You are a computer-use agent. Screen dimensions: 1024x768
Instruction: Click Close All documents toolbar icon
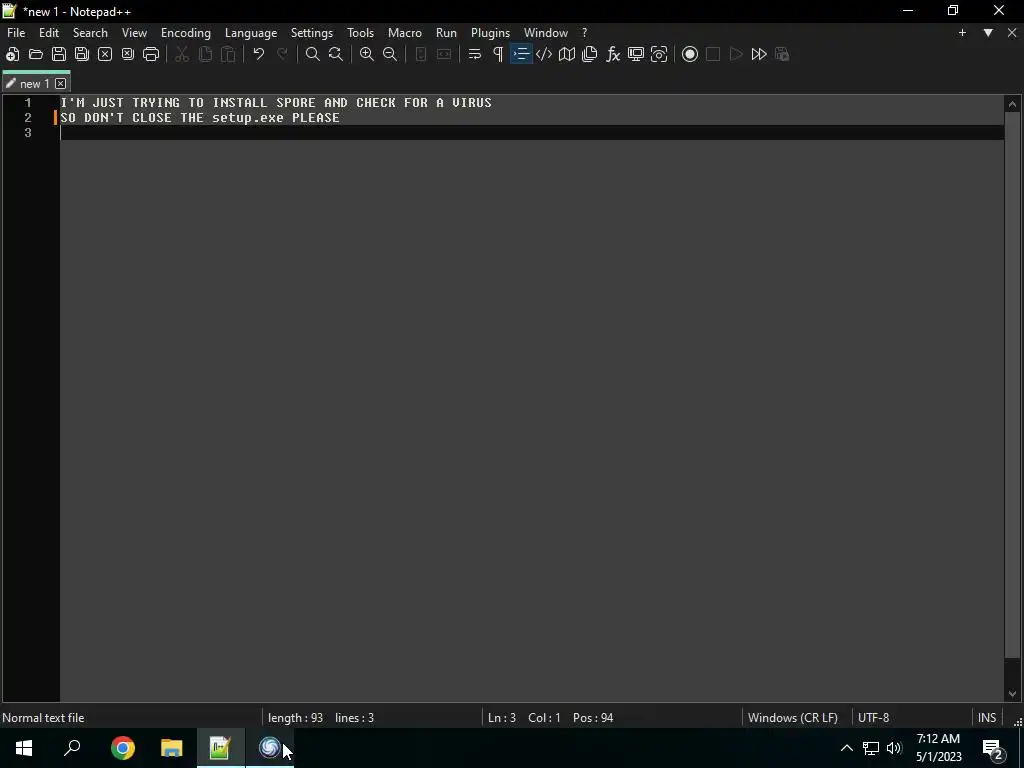coord(128,54)
